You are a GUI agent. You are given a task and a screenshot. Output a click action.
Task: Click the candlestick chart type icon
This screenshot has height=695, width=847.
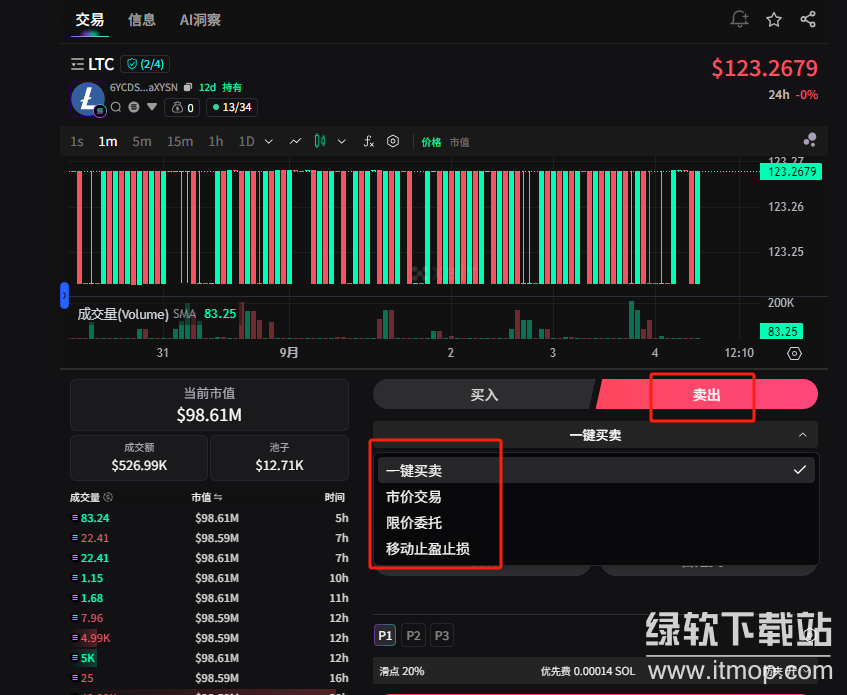coord(320,142)
